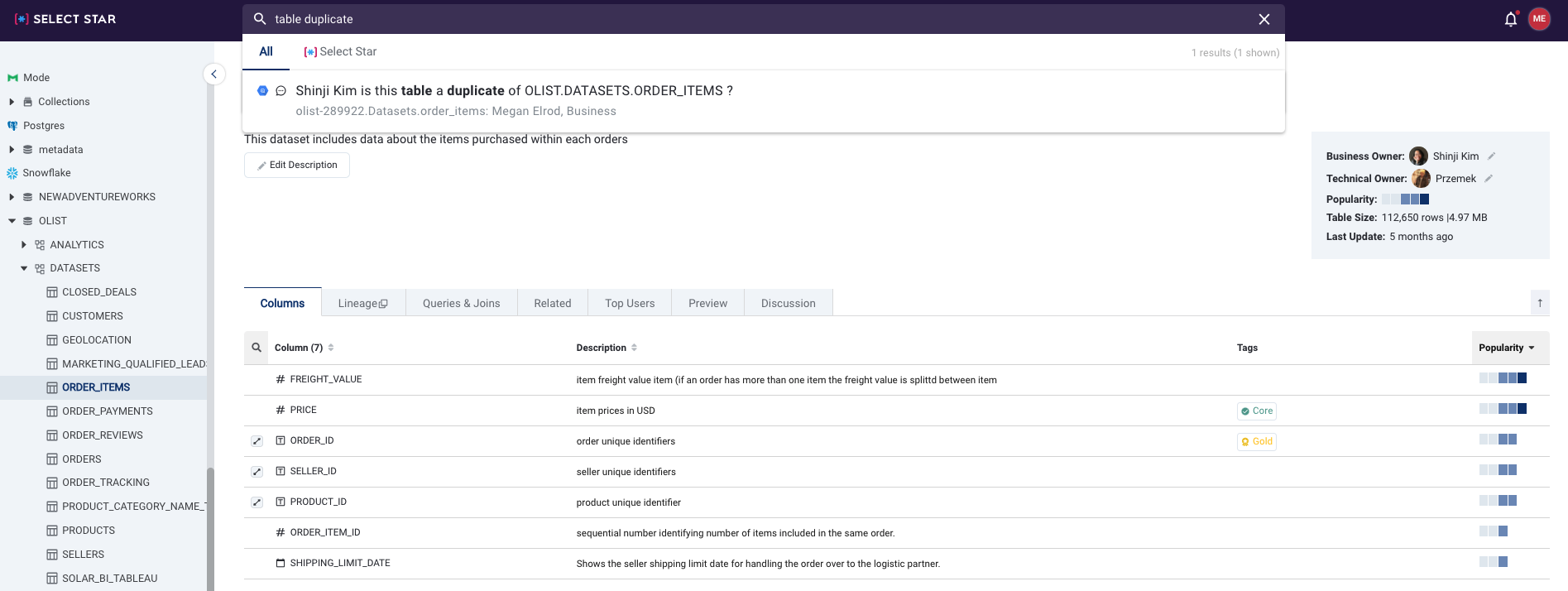The image size is (1568, 591).
Task: Click the expand icon beside SELLER_ID
Action: (x=257, y=472)
